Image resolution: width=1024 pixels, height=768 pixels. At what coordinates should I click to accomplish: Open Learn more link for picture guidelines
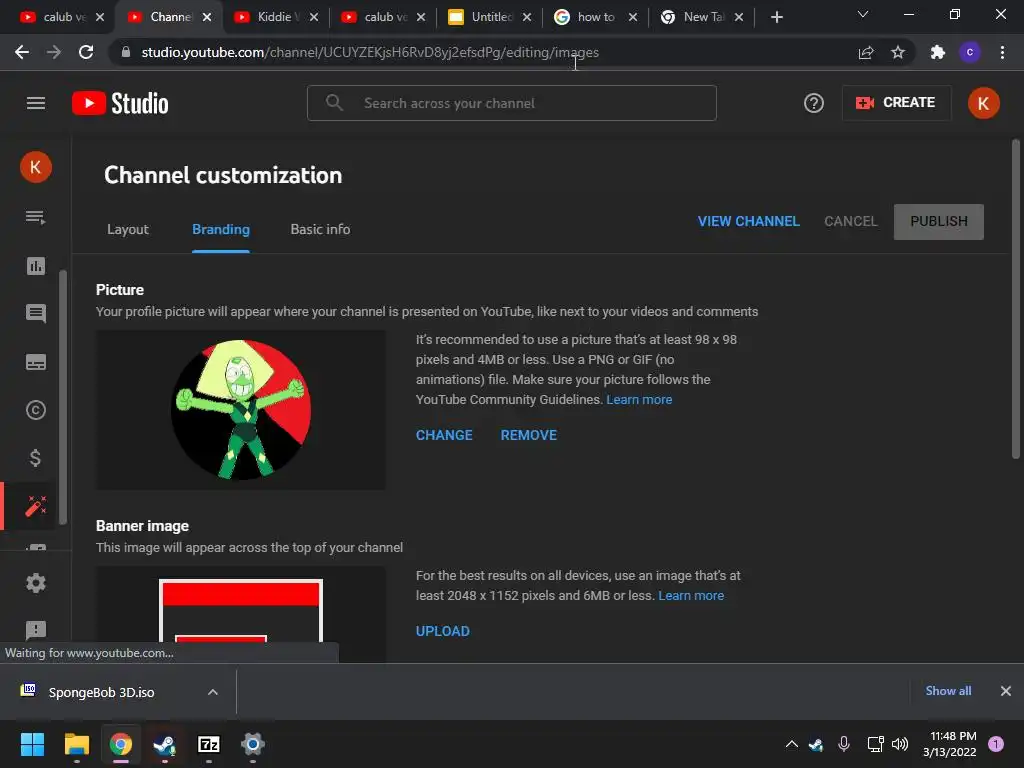point(639,400)
